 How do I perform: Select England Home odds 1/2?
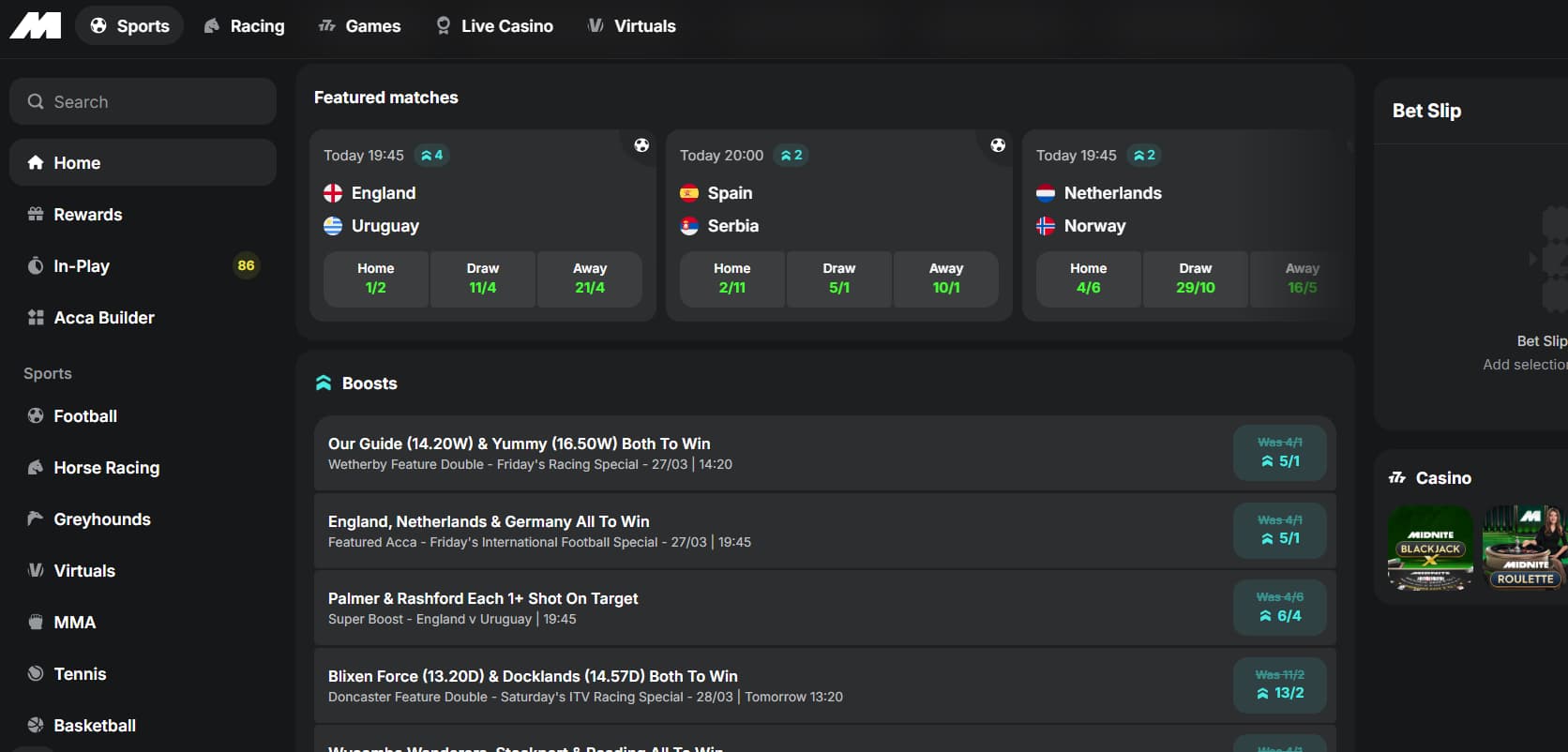coord(376,278)
